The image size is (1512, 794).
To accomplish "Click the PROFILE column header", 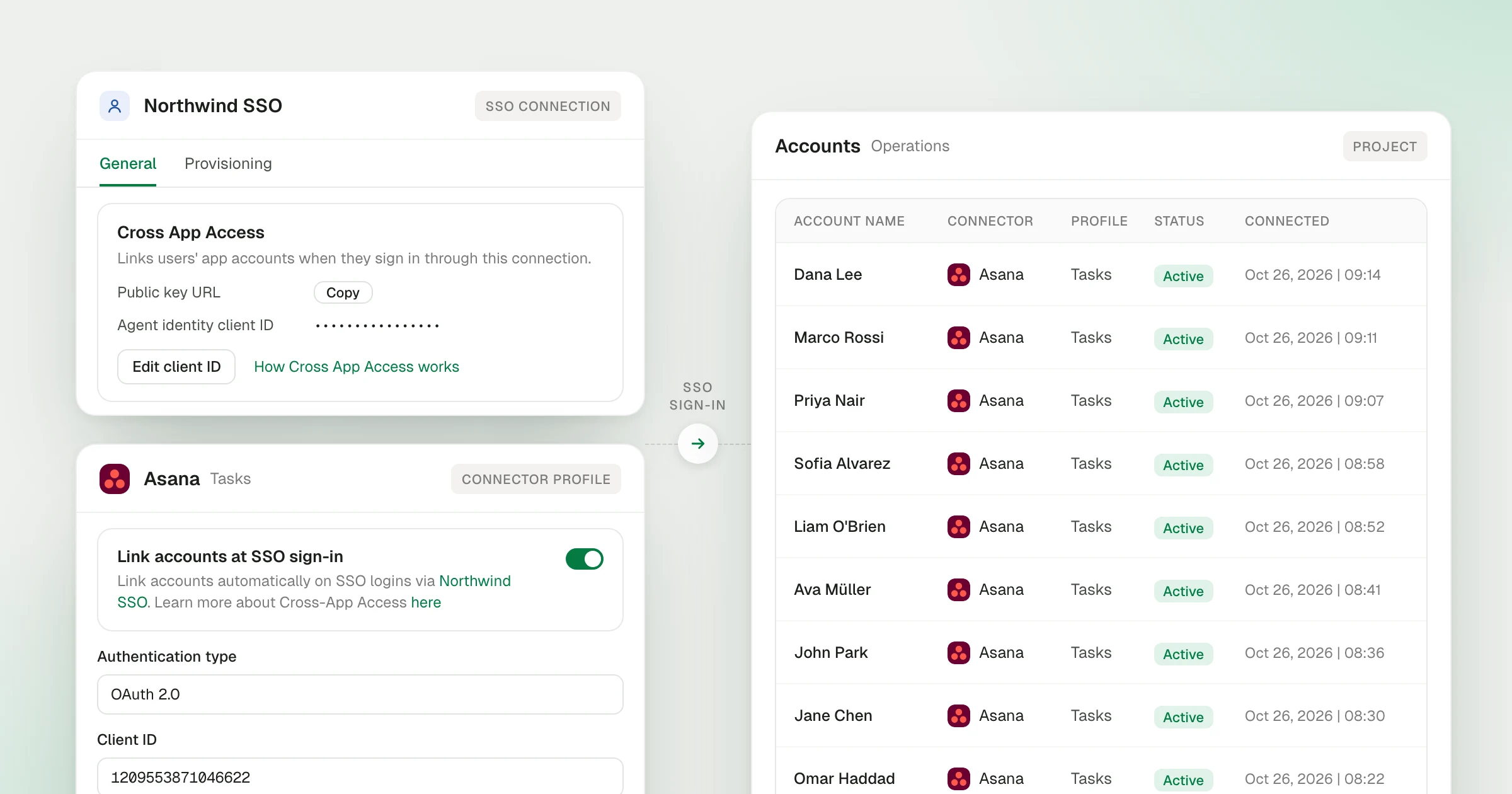I will tap(1099, 221).
